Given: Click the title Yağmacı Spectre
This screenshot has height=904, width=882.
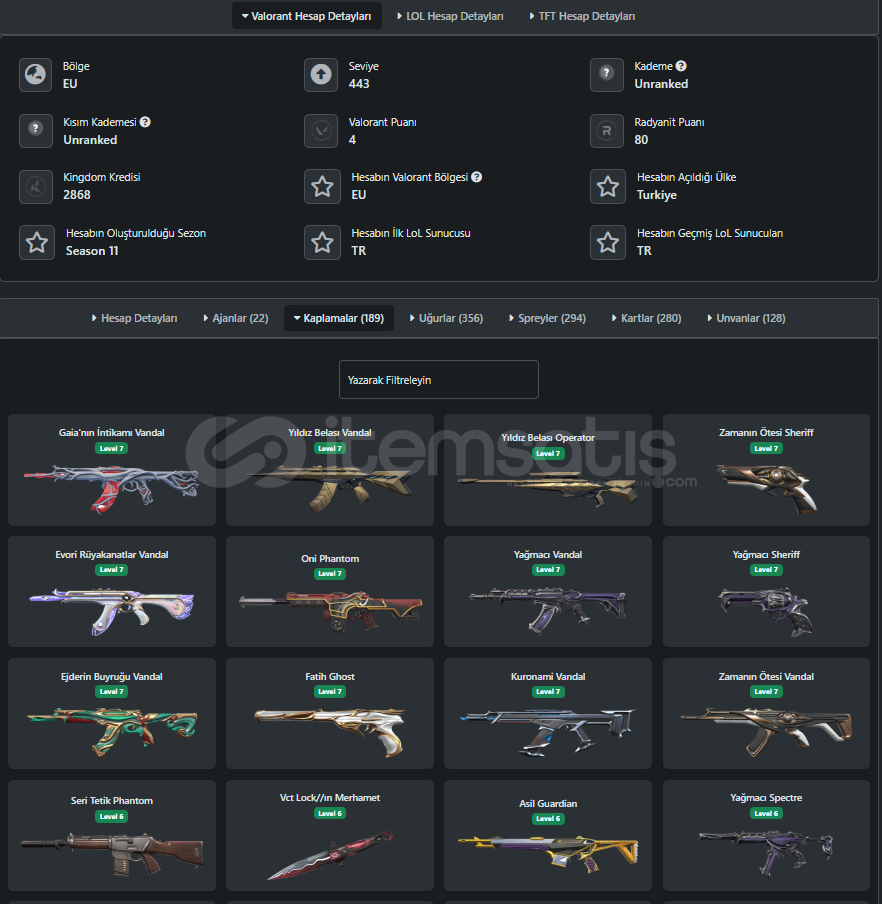Looking at the screenshot, I should point(766,797).
